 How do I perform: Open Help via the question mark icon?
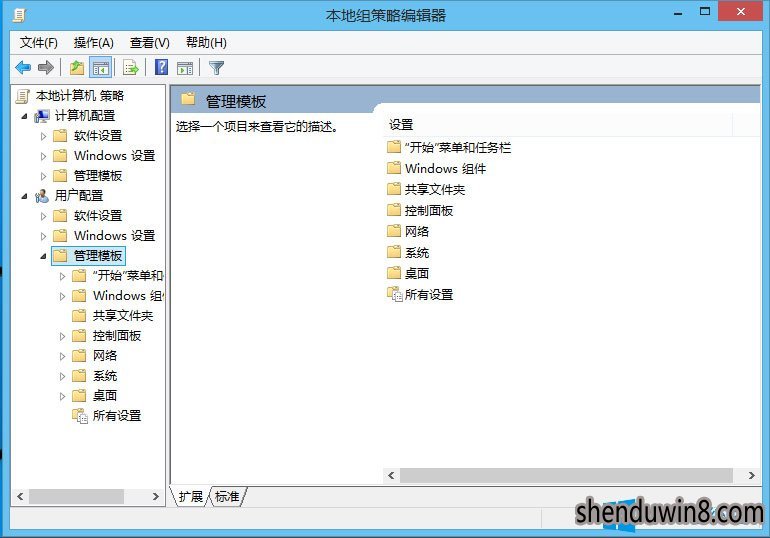[x=162, y=67]
